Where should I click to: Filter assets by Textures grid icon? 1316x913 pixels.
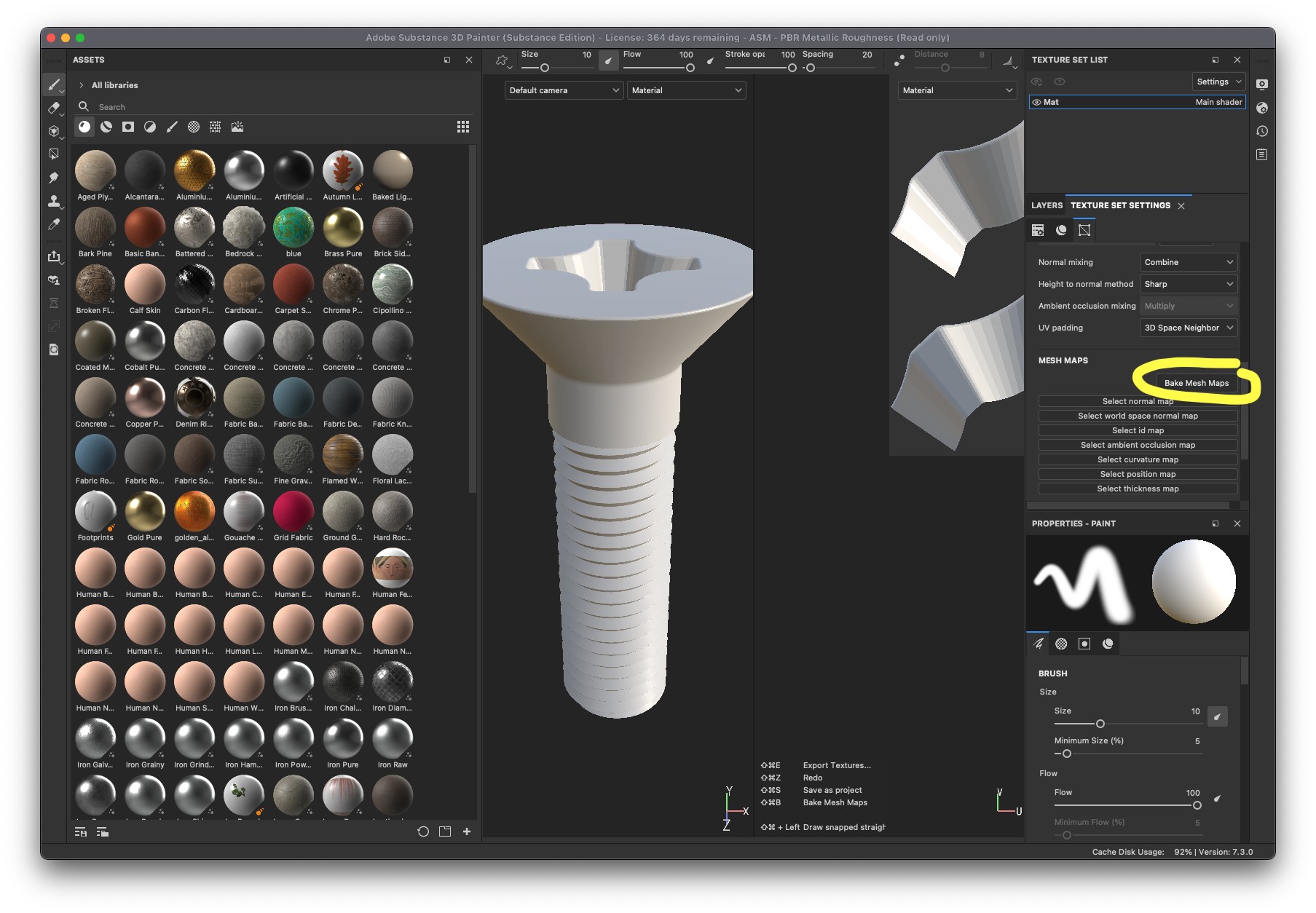216,127
